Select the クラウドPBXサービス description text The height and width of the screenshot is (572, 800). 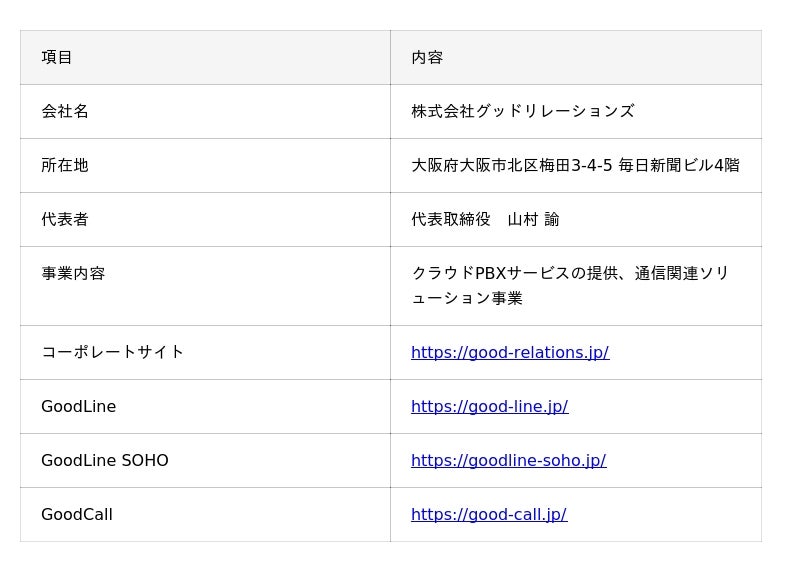(x=570, y=286)
